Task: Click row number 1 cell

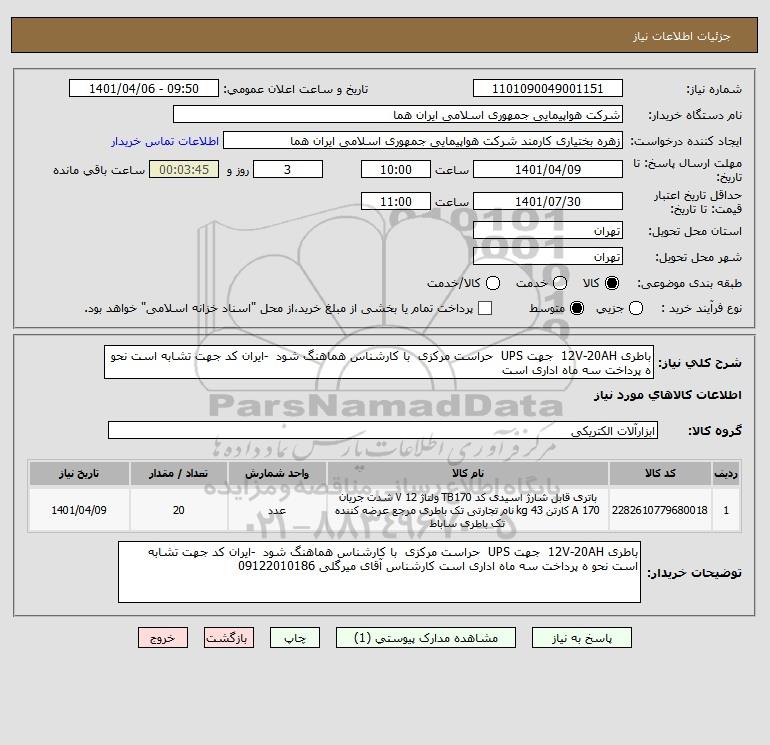Action: point(726,510)
